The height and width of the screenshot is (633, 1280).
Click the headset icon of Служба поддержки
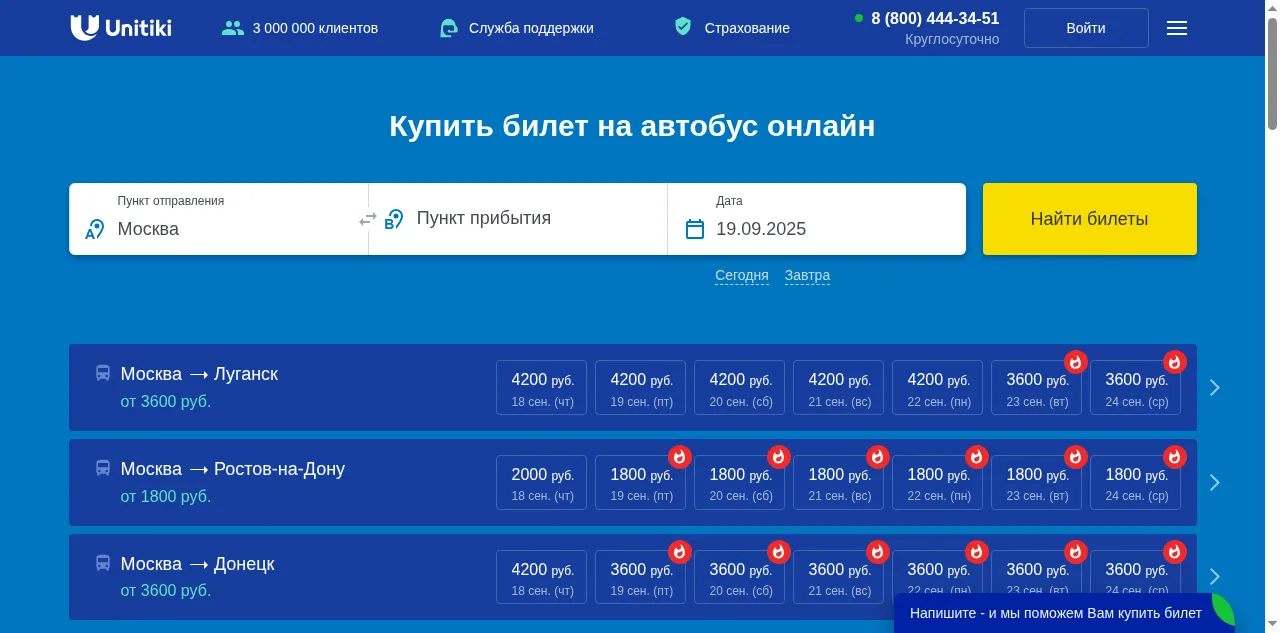pyautogui.click(x=449, y=28)
